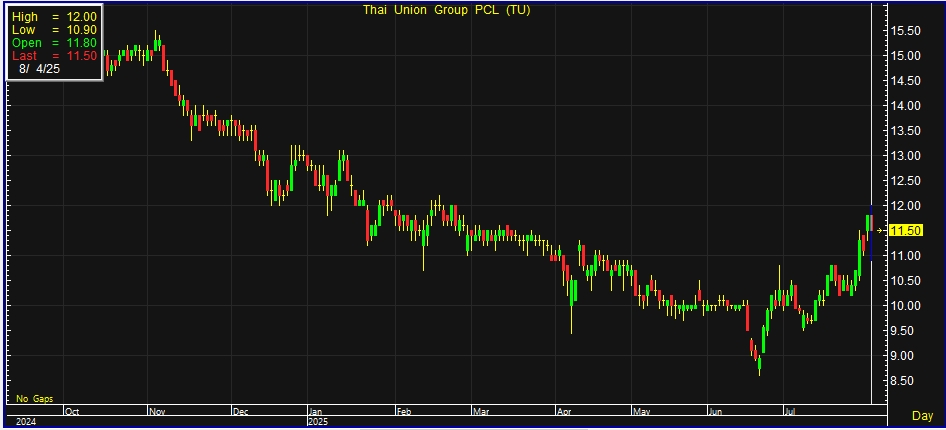Screen dimensions: 946x430
Task: Click the 15.00 price axis label
Action: [905, 56]
